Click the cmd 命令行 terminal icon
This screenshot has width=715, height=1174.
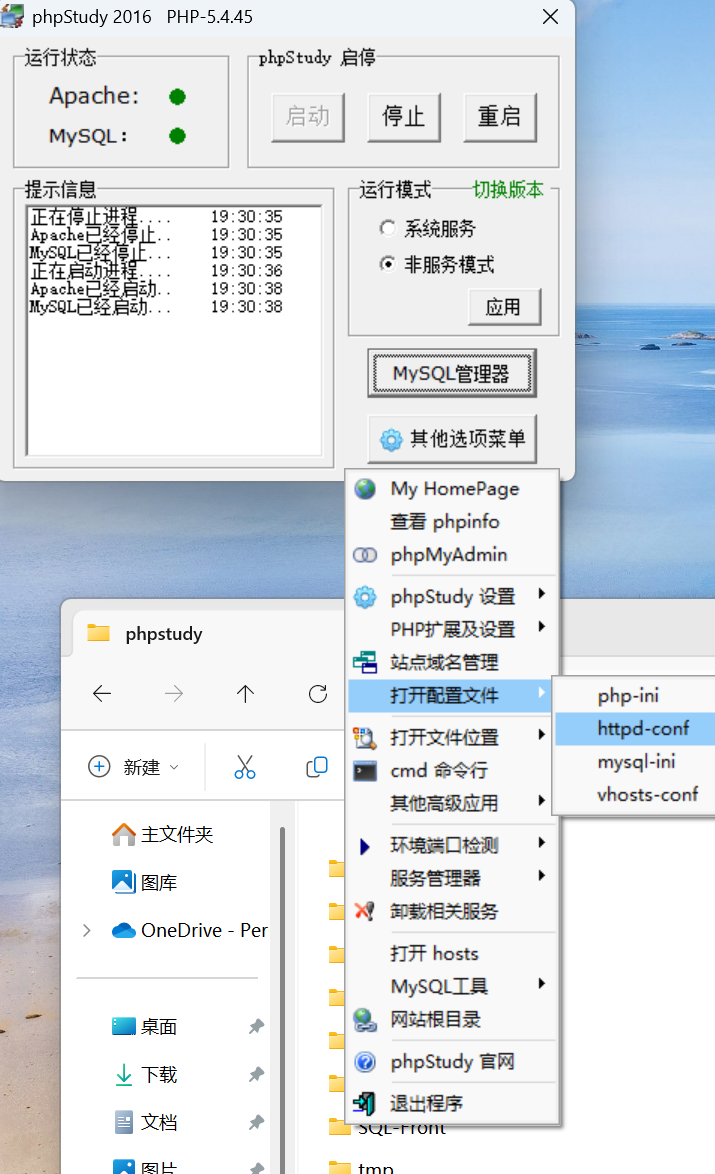point(365,770)
